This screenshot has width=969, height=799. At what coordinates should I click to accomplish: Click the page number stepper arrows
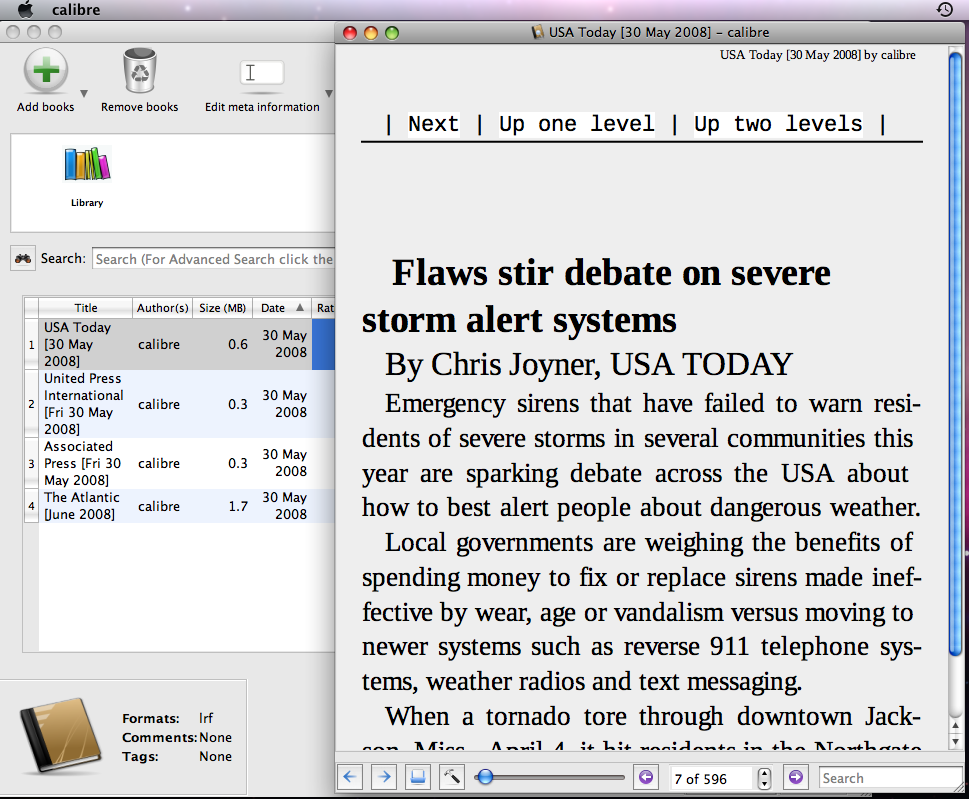tap(764, 778)
